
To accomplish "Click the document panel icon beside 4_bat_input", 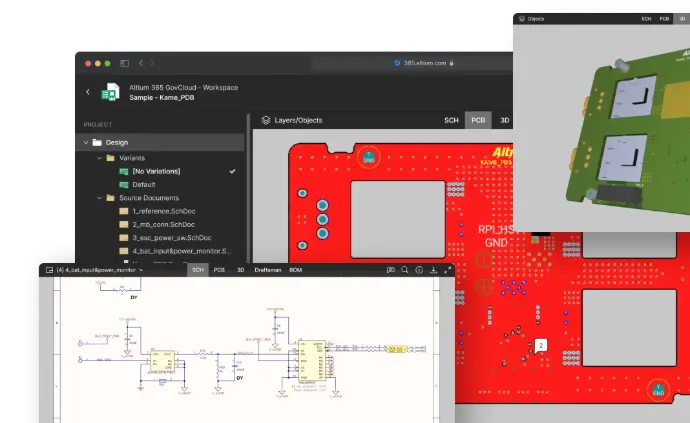I will point(49,270).
